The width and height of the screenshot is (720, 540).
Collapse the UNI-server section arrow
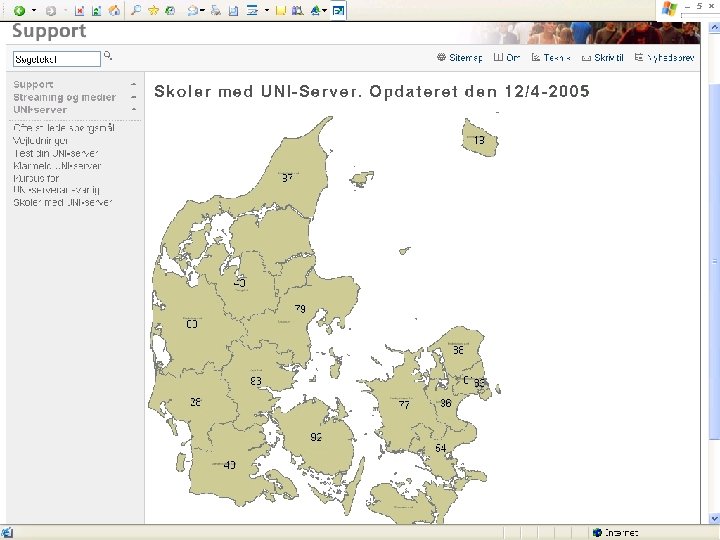134,109
